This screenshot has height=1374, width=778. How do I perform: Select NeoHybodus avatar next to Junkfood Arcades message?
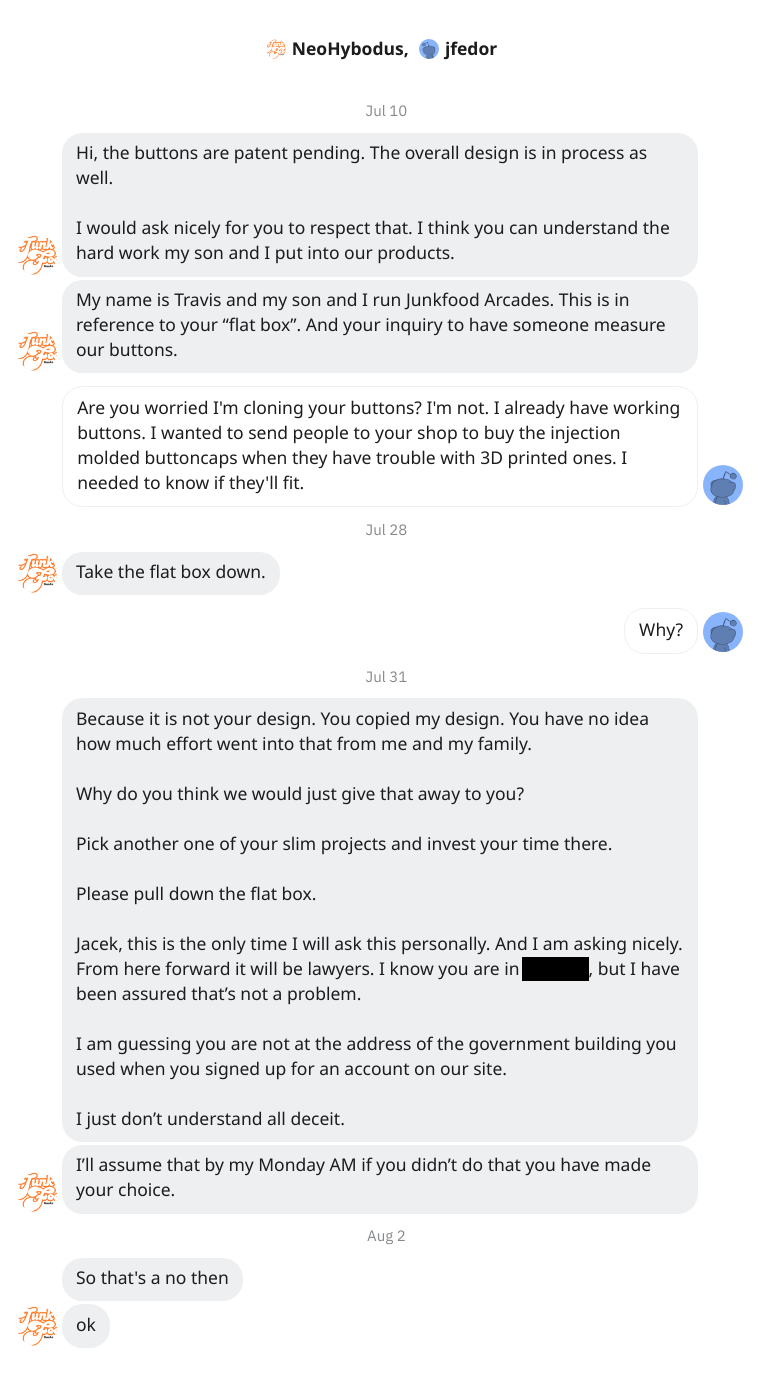click(x=38, y=351)
